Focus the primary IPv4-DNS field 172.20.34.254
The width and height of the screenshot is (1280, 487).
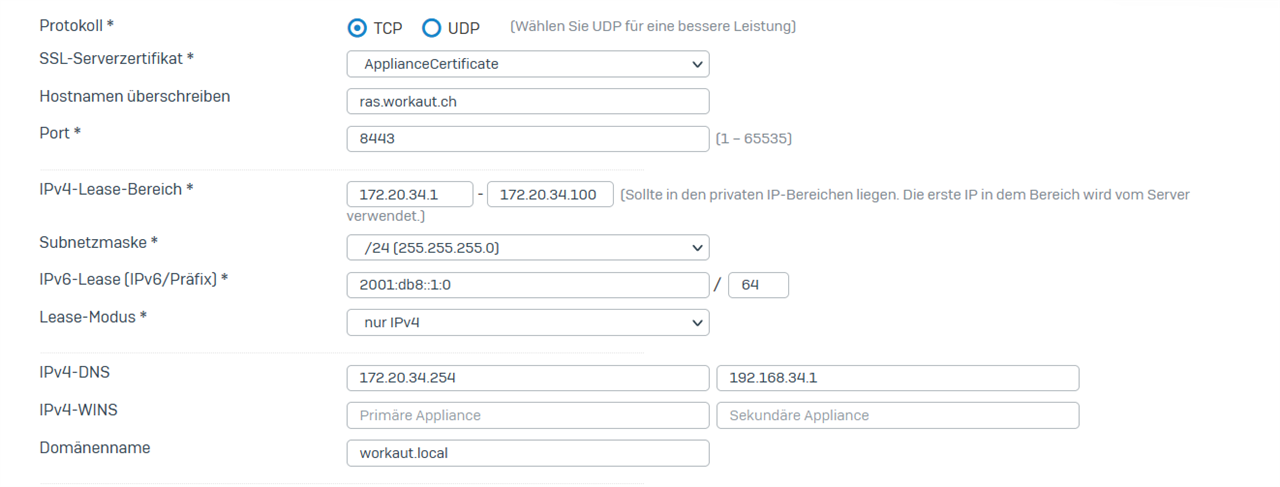(x=528, y=378)
